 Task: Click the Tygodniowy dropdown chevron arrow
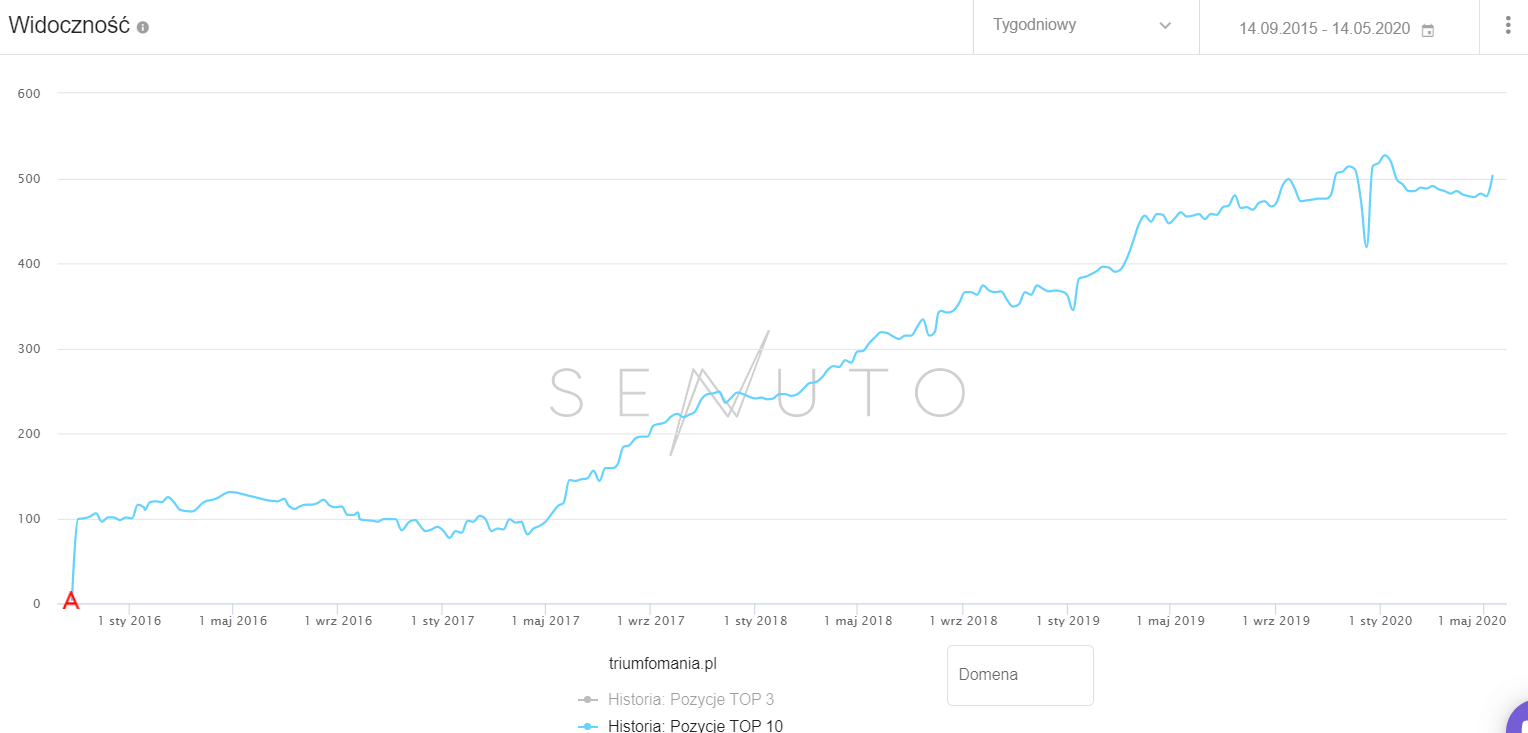pyautogui.click(x=1165, y=26)
